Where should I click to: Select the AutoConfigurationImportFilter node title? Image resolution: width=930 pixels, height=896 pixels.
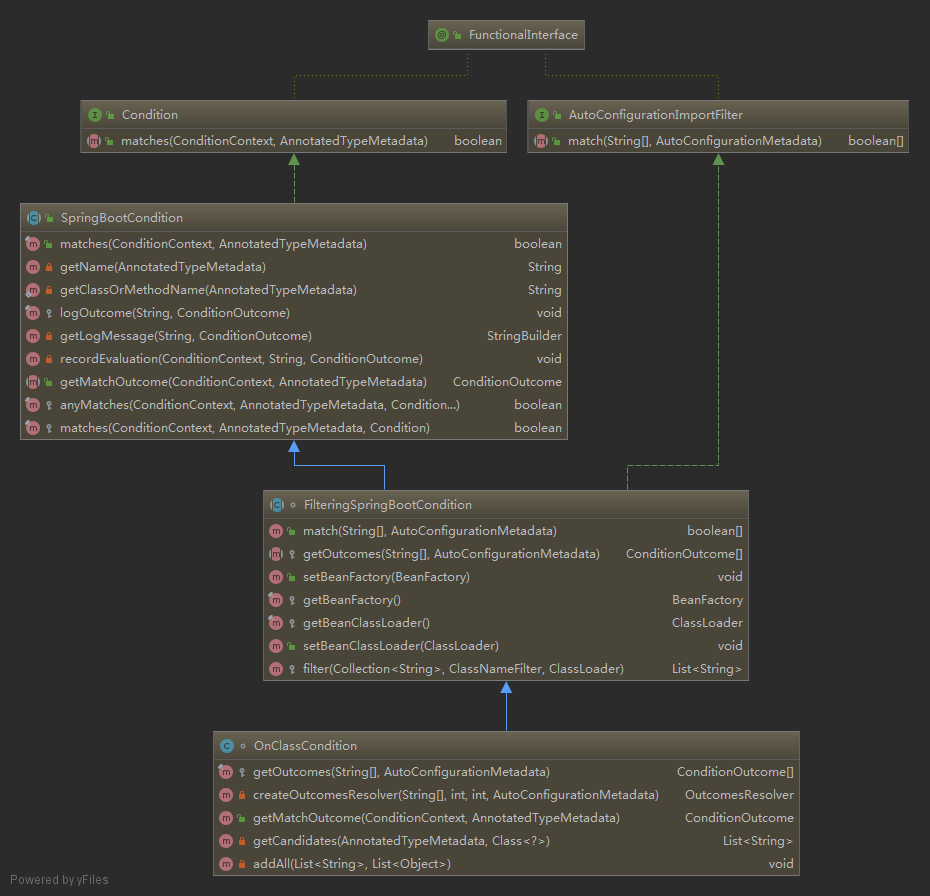click(655, 115)
